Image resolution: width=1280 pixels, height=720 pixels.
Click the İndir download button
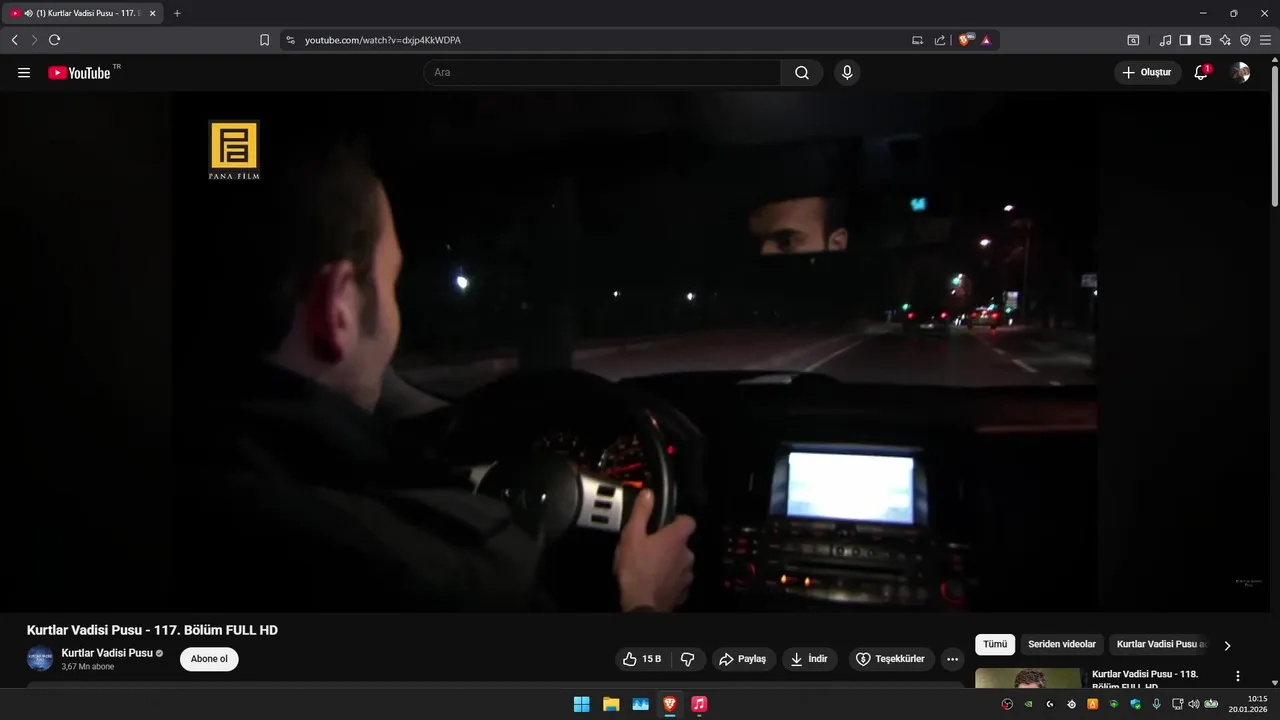pyautogui.click(x=810, y=659)
